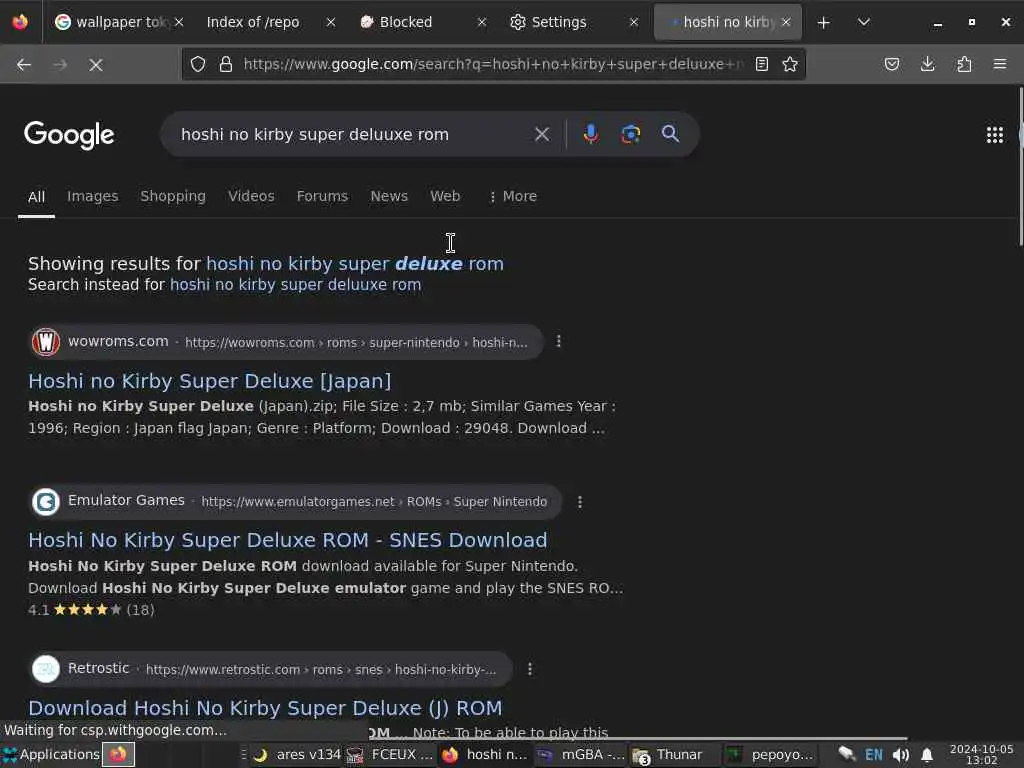Screen dimensions: 1024x768
Task: Open a new tab with plus button
Action: 824,22
